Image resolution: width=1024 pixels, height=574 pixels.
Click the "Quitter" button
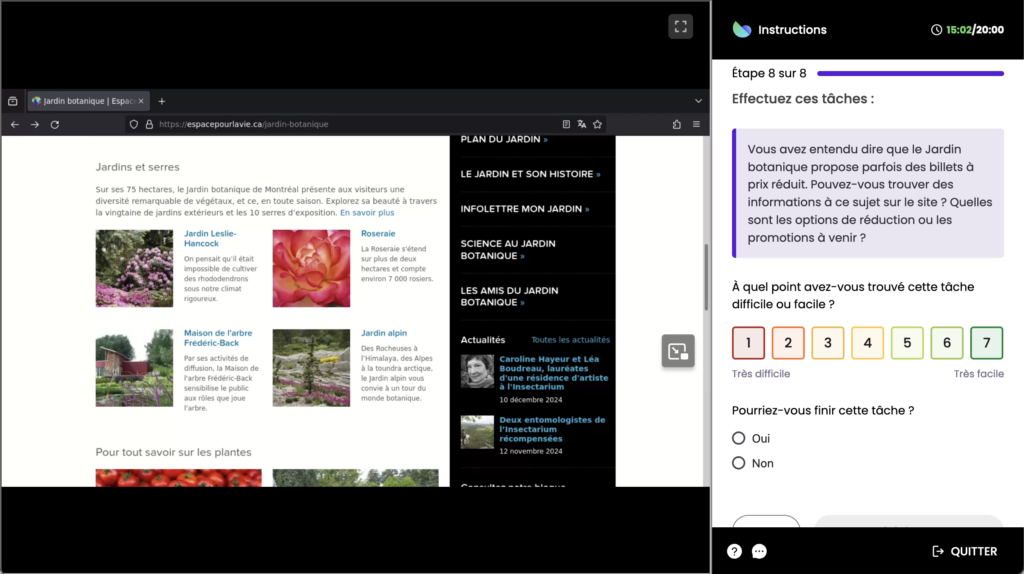964,551
